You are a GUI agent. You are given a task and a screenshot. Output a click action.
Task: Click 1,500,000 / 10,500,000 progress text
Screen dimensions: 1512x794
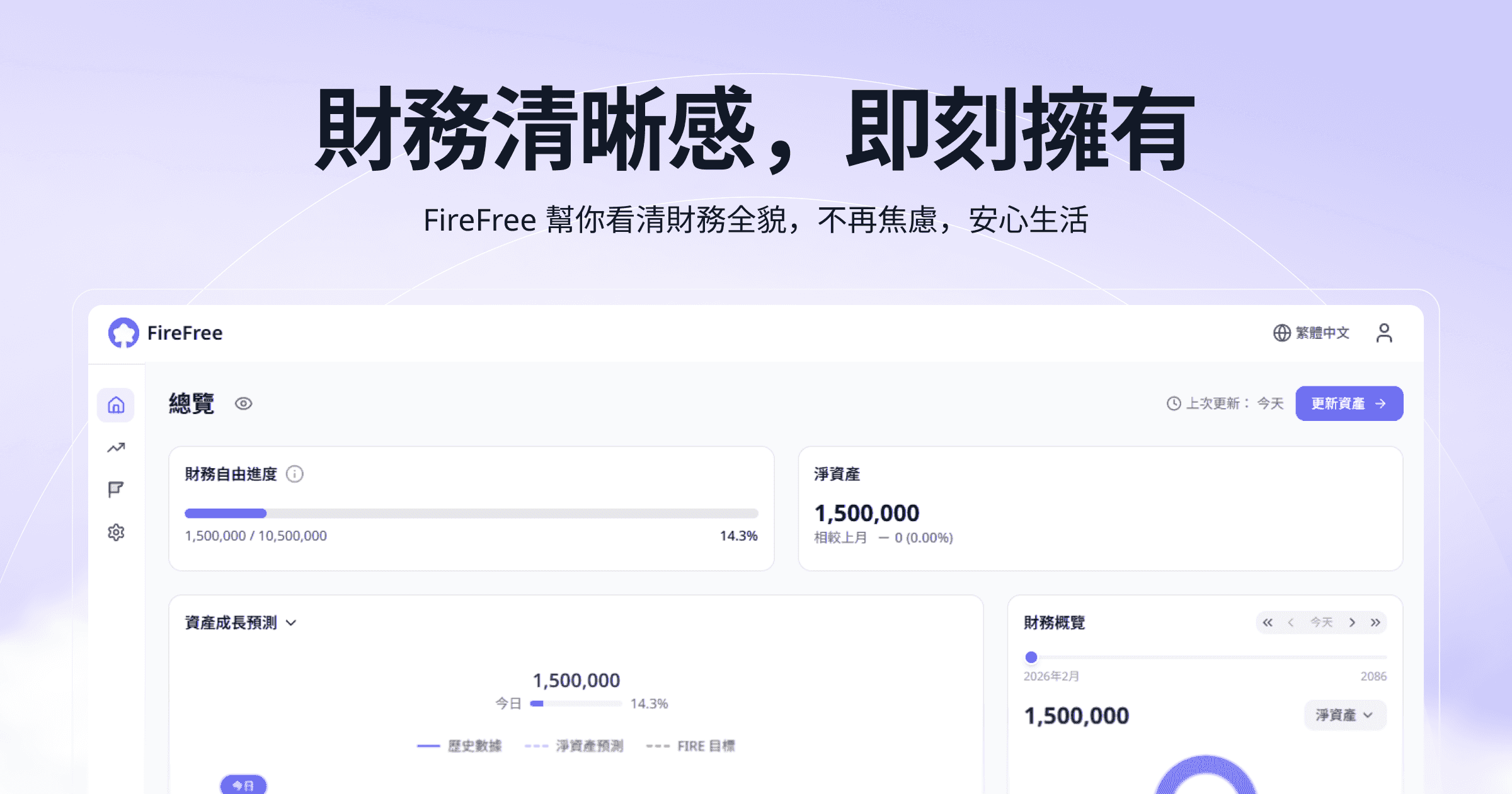click(256, 536)
